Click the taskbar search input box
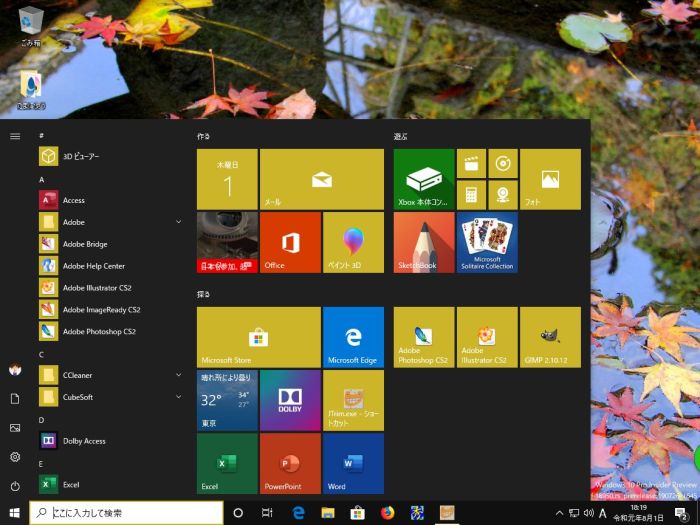 (x=130, y=513)
